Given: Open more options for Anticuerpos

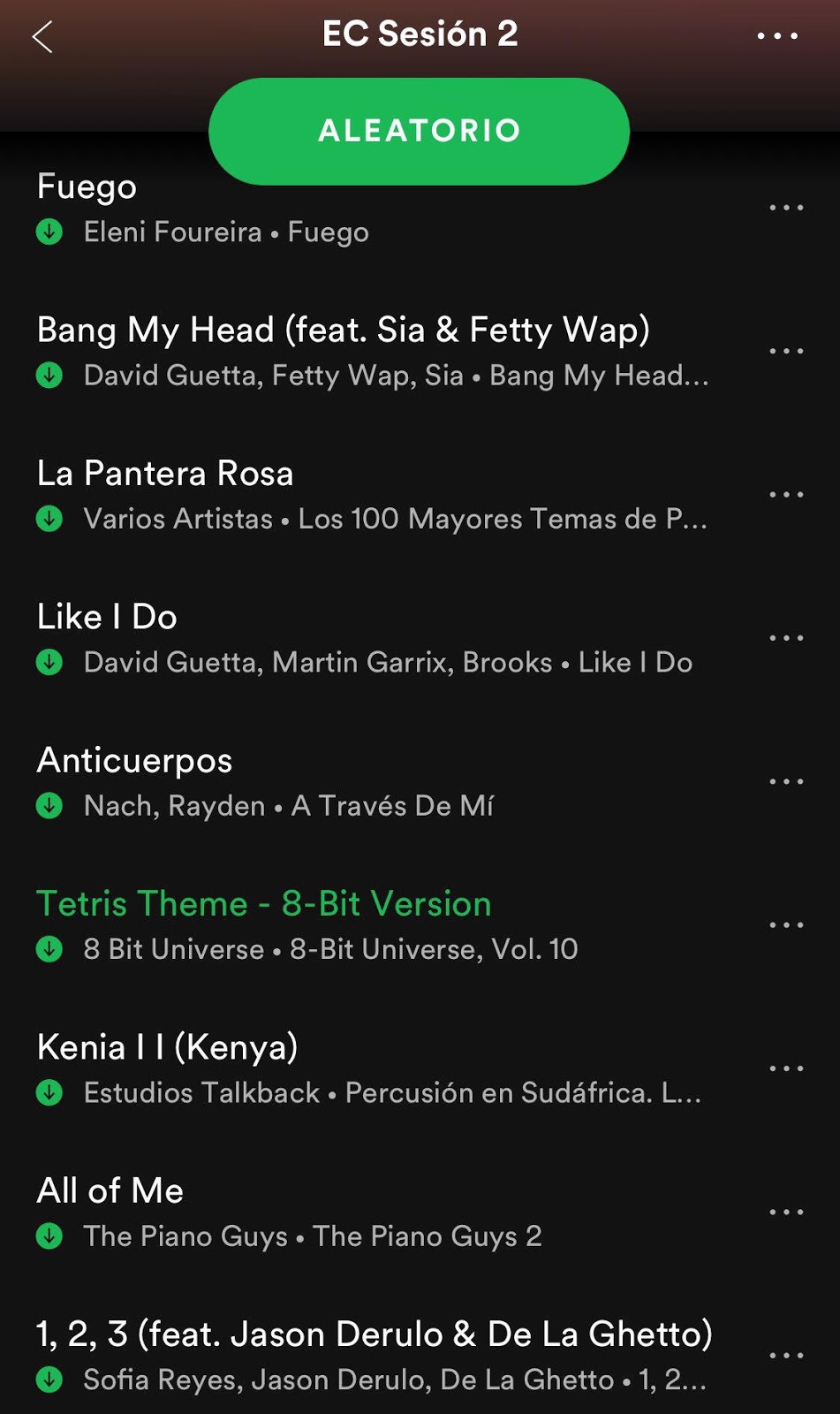Looking at the screenshot, I should click(x=786, y=781).
